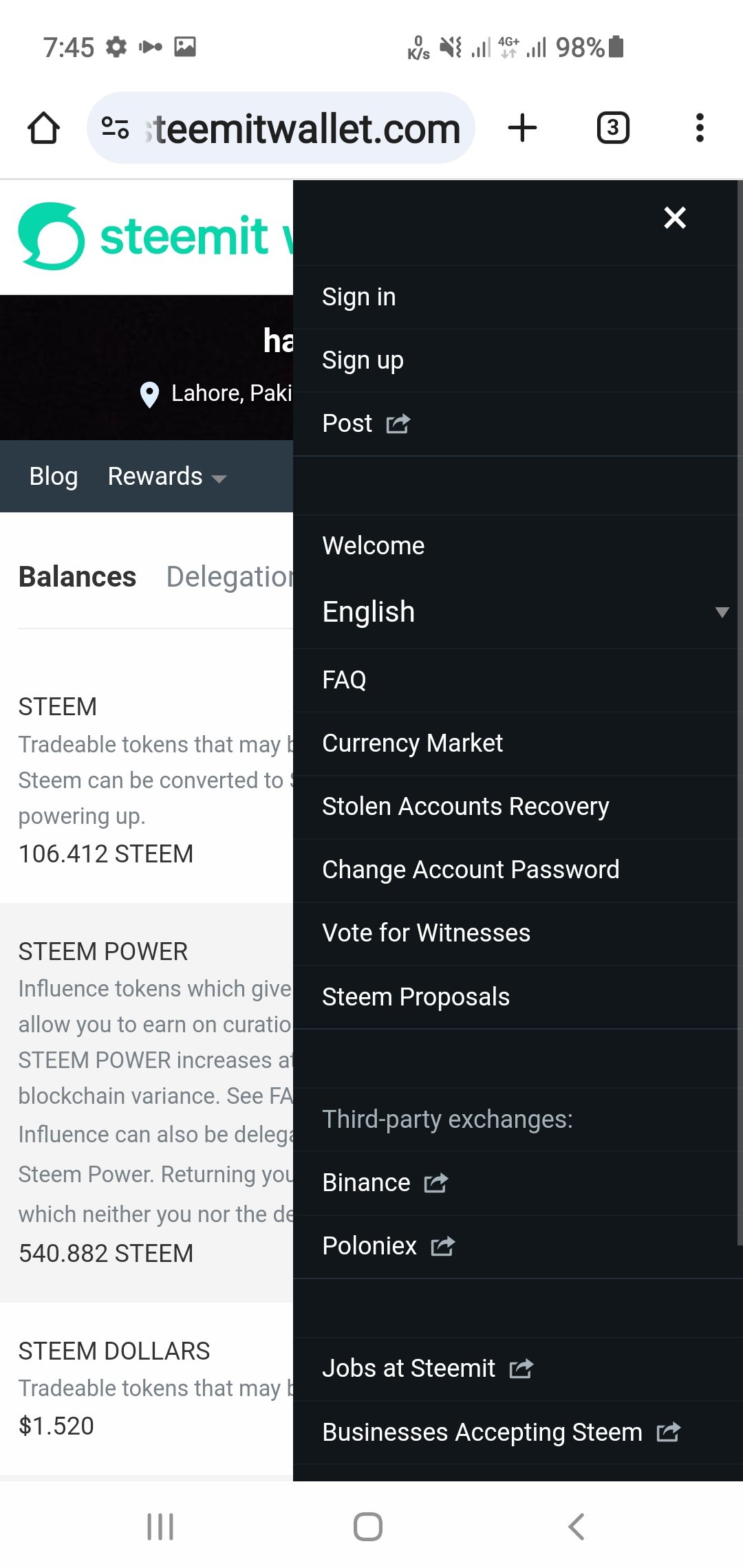Switch to the Delegations tab
Image resolution: width=743 pixels, height=1568 pixels.
coord(230,576)
